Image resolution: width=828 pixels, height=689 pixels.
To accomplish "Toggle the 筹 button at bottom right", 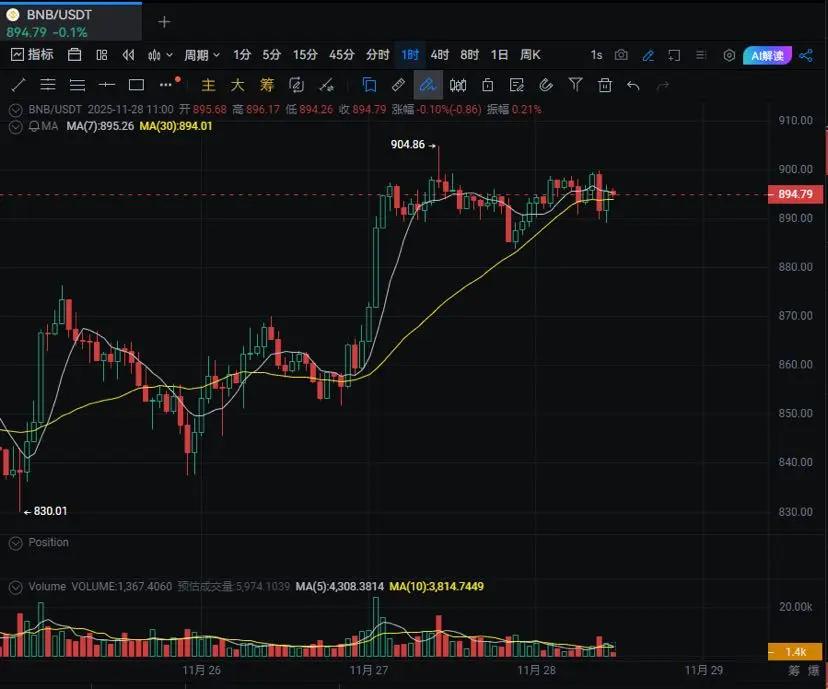I will tap(794, 671).
